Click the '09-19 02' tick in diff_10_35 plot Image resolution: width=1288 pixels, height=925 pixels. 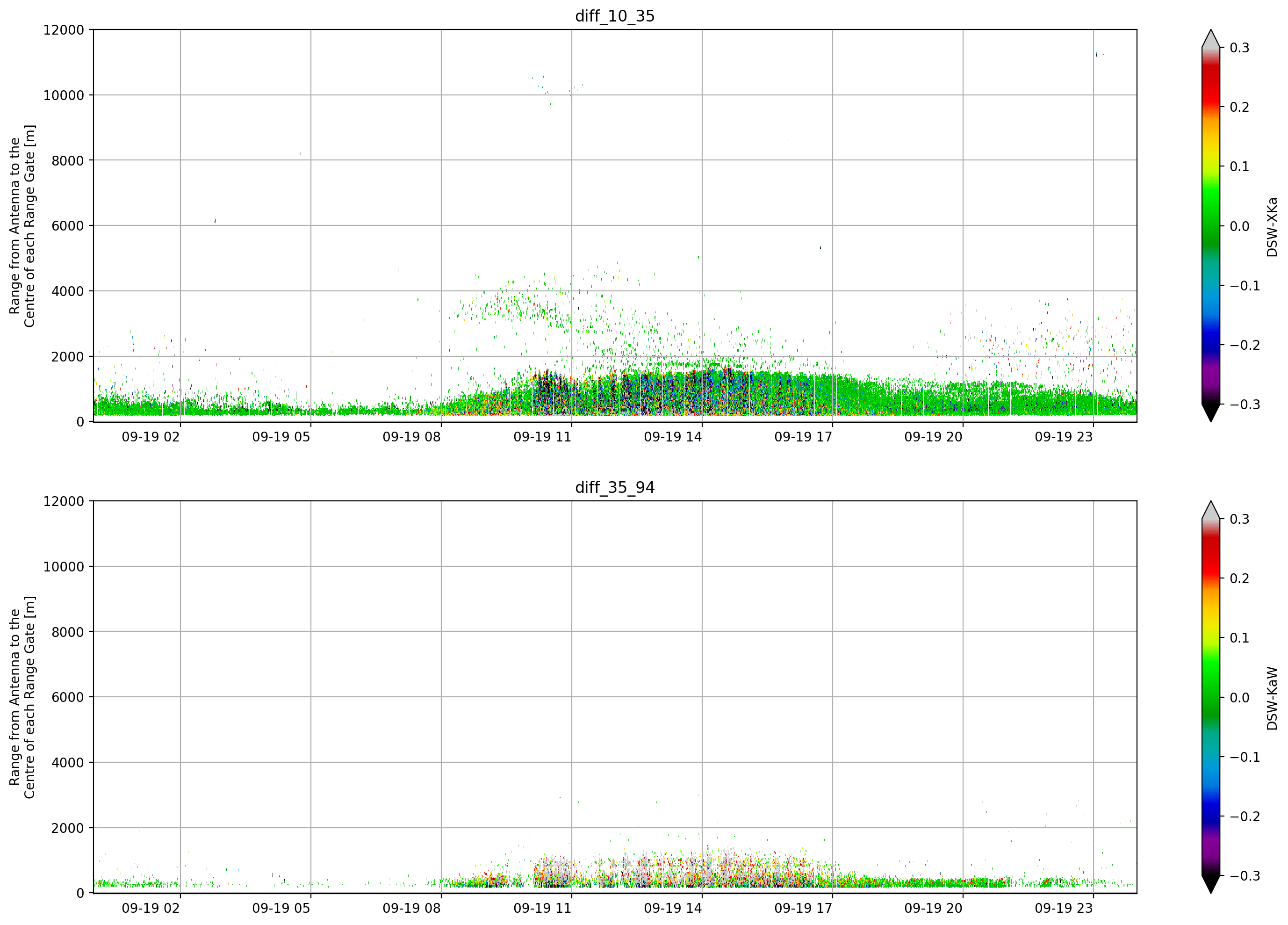click(151, 437)
